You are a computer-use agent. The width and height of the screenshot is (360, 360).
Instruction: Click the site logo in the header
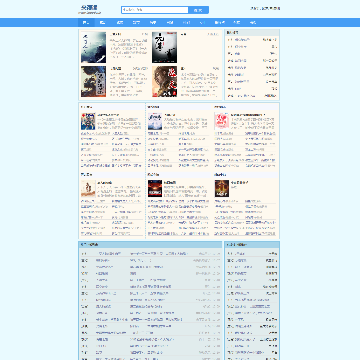89,9
